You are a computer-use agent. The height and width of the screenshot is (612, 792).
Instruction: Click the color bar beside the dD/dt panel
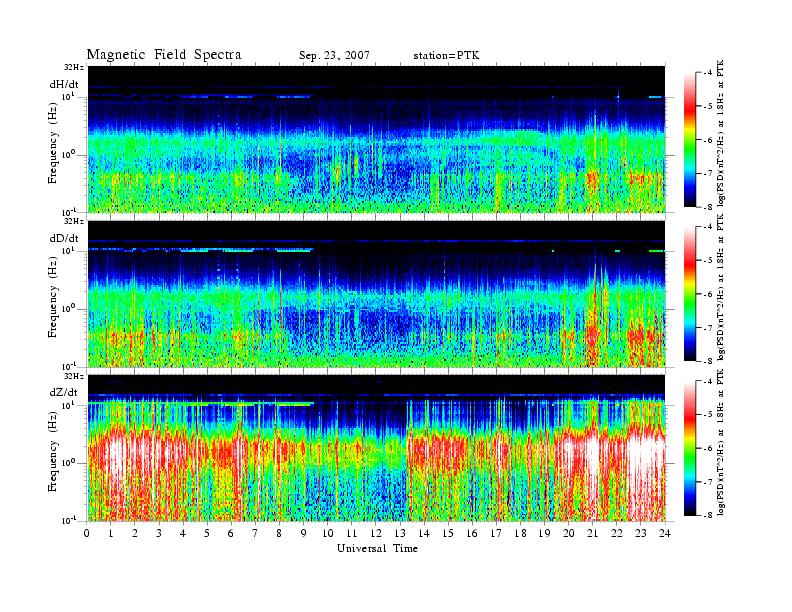[x=689, y=294]
